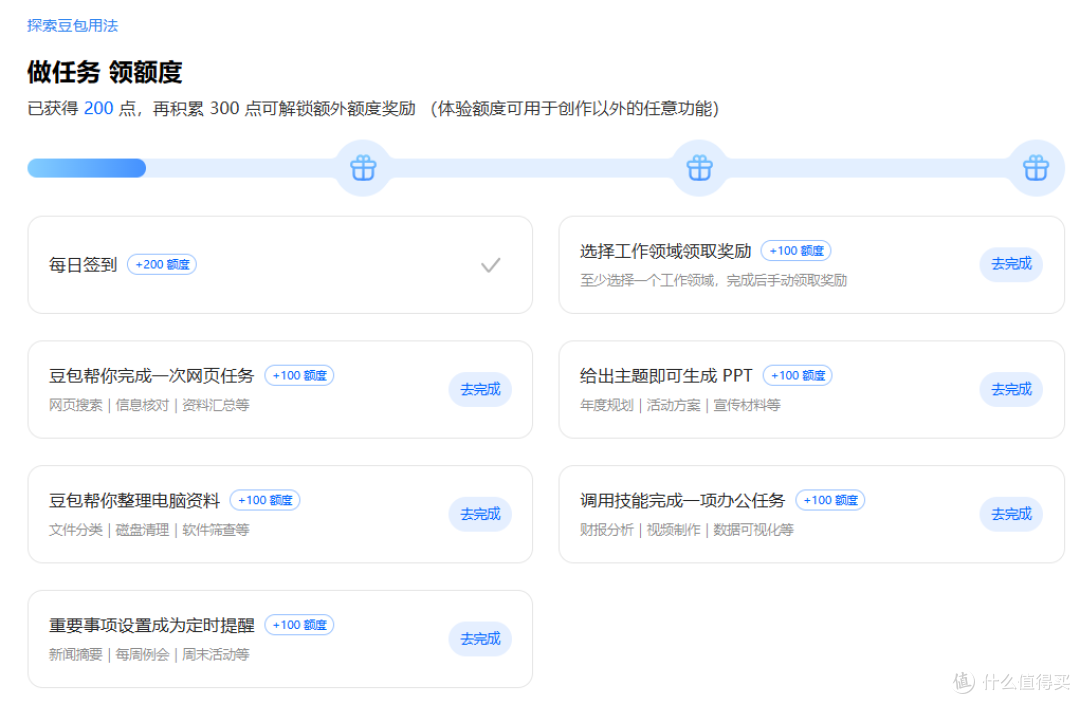1080x704 pixels.
Task: Click the 每日签到 task title
Action: [83, 265]
